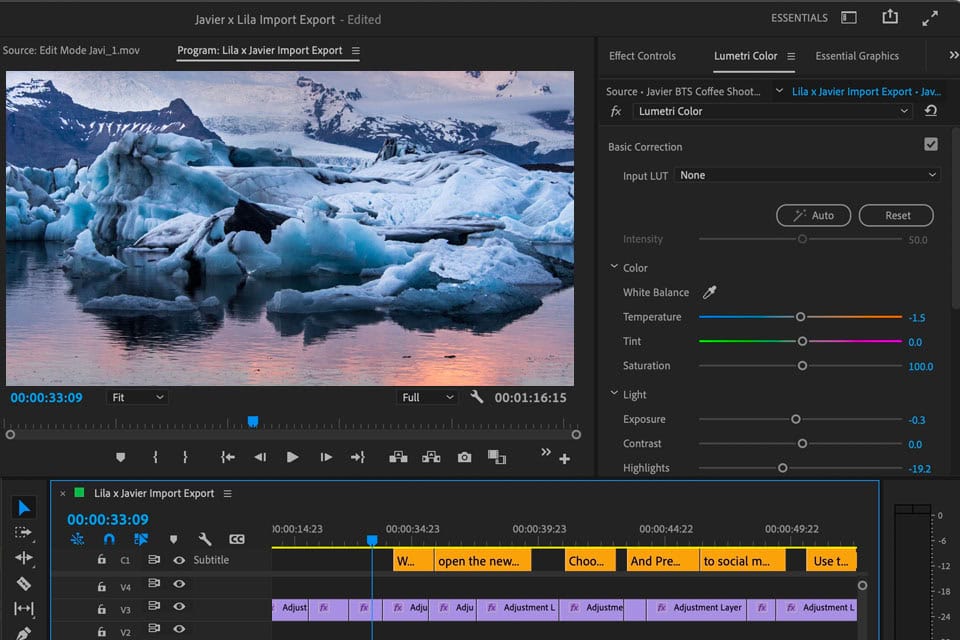Click the Auto button
960x640 pixels.
(x=813, y=215)
